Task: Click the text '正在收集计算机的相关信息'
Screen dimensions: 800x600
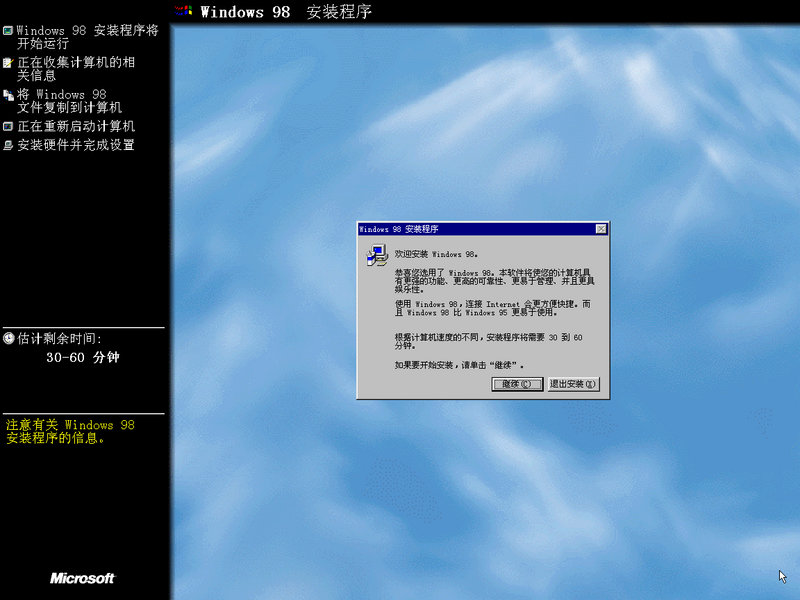Action: coord(76,69)
